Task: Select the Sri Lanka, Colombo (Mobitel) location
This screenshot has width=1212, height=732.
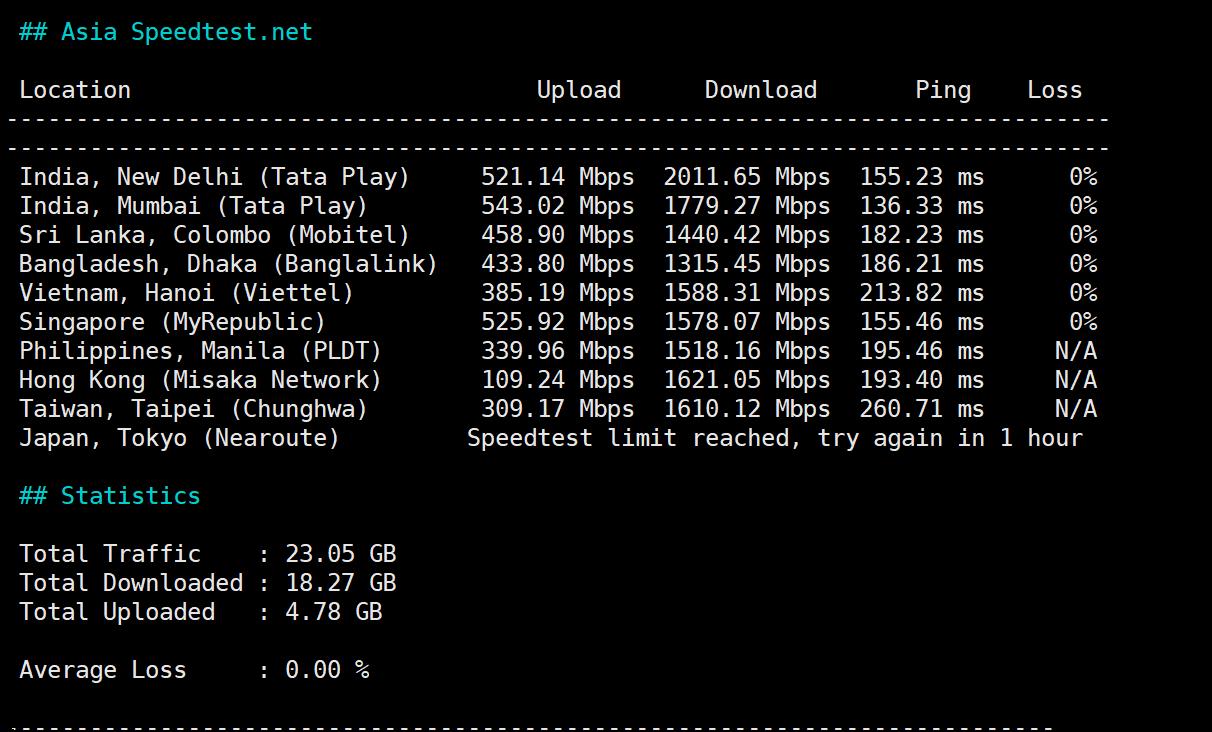Action: coord(215,235)
